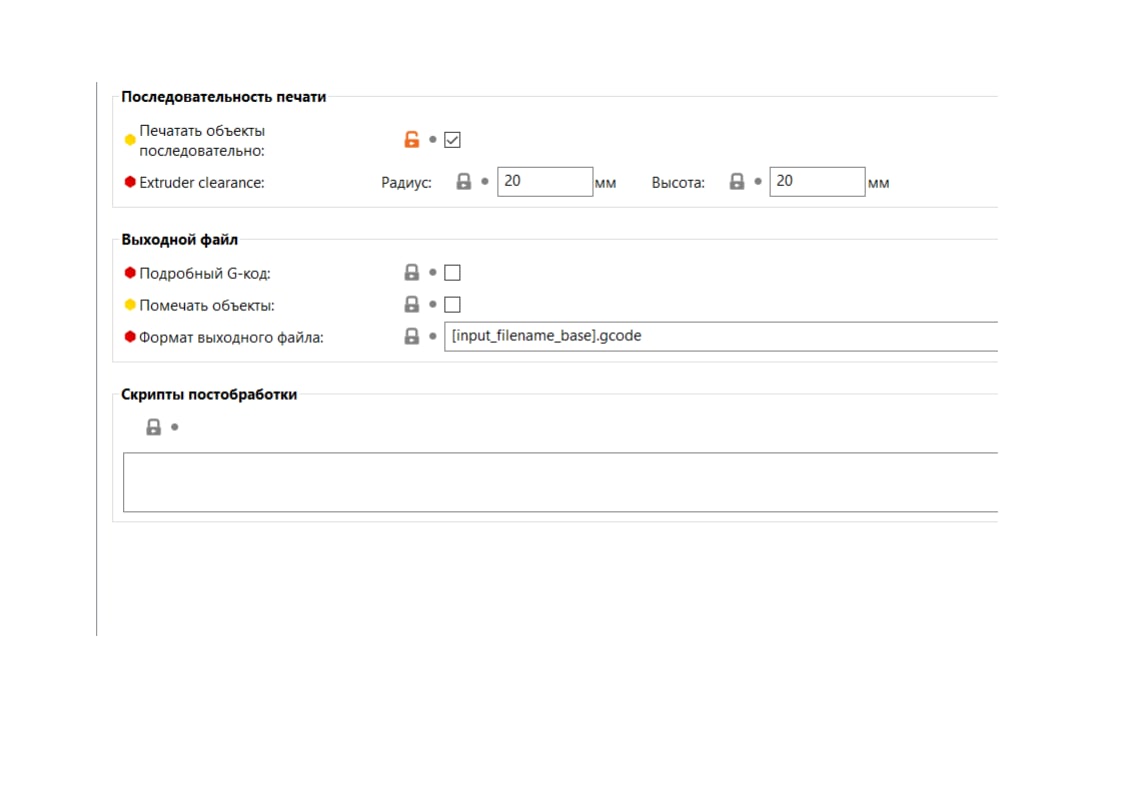Click reset dot beside Высота field
The image size is (1122, 793).
(x=758, y=182)
